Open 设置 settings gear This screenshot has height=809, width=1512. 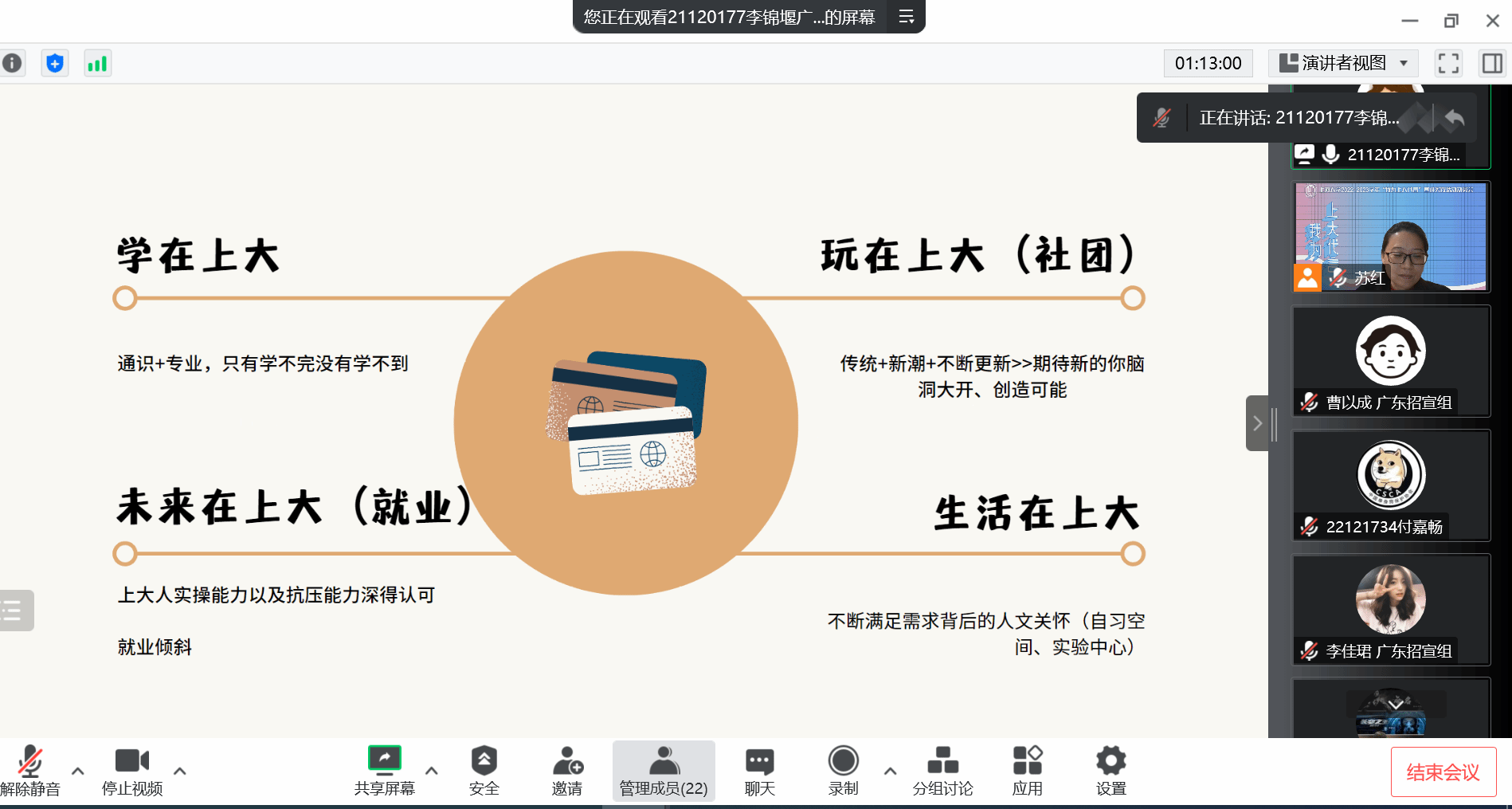tap(1110, 771)
